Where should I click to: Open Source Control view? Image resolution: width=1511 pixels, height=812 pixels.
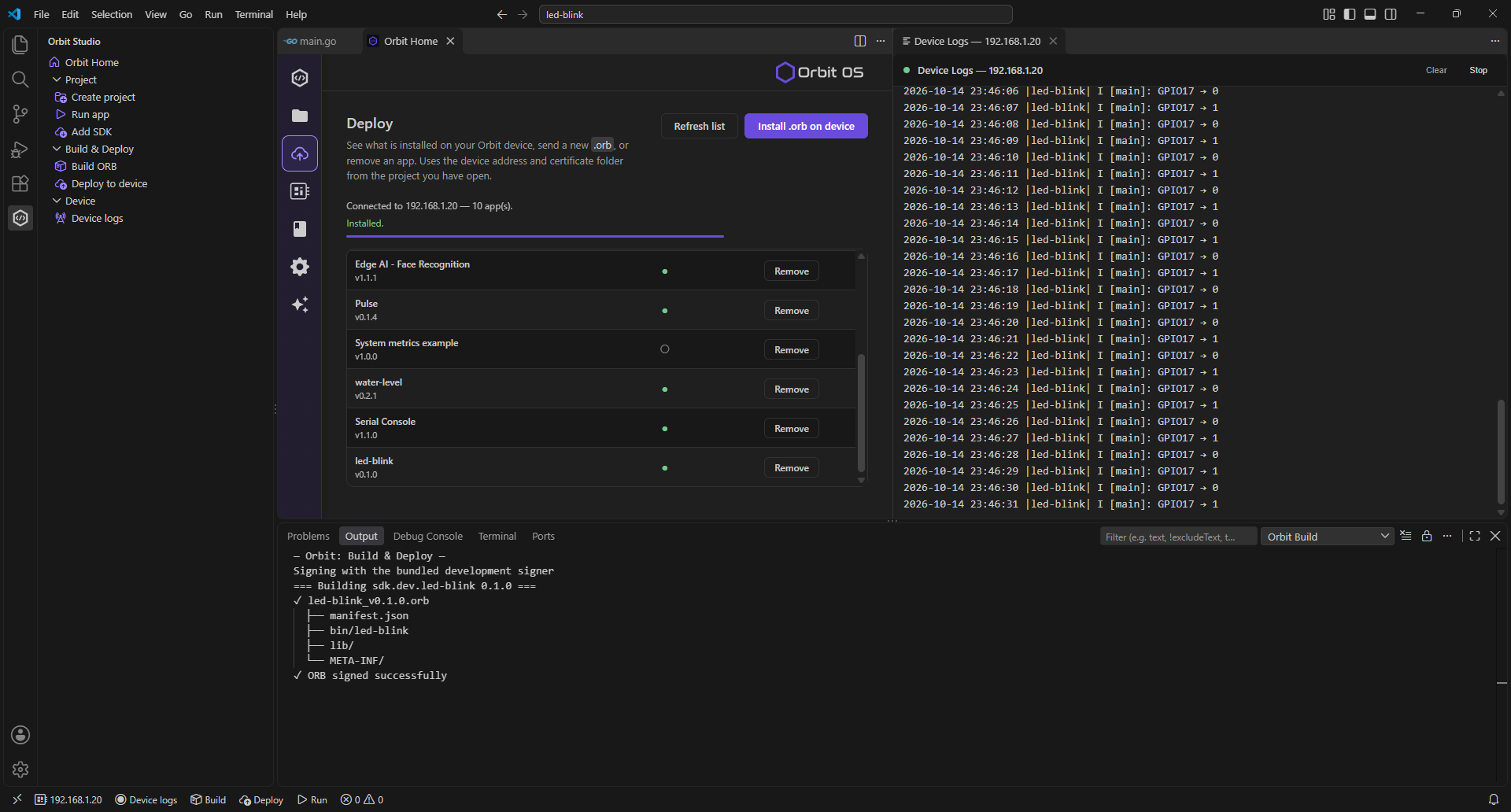[x=20, y=114]
